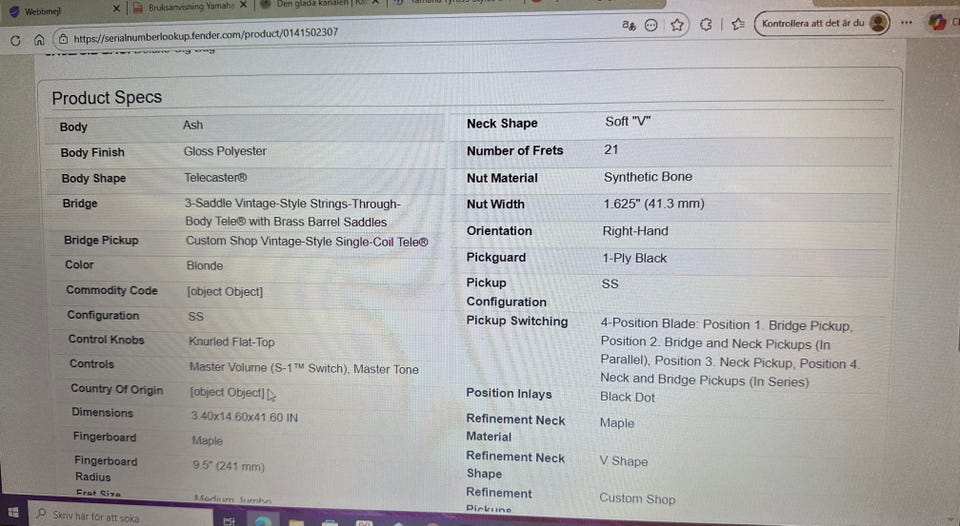Select the V Shape refinement neck value
This screenshot has height=526, width=960.
(623, 461)
